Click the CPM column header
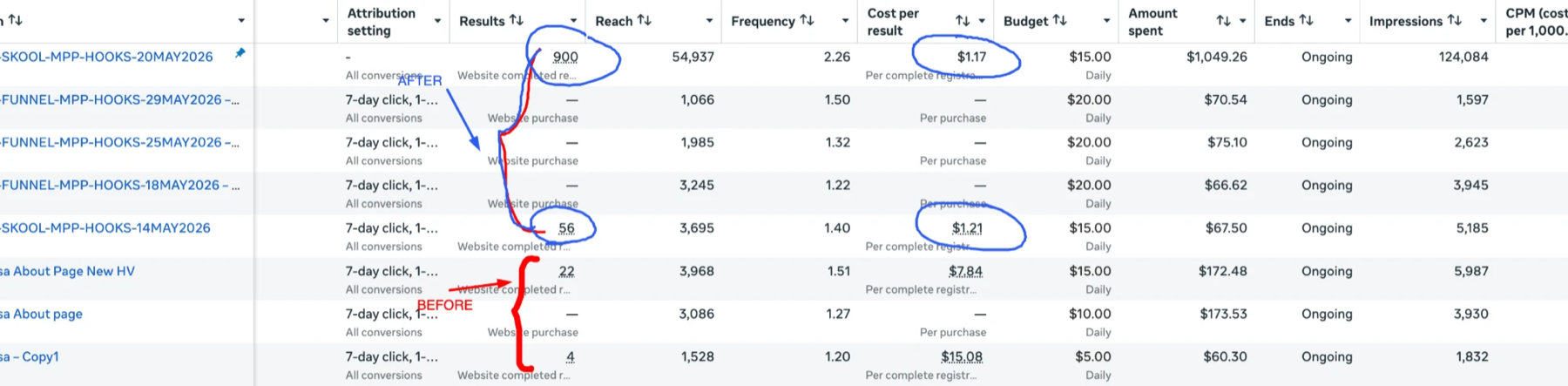The height and width of the screenshot is (386, 1568). (x=1536, y=21)
